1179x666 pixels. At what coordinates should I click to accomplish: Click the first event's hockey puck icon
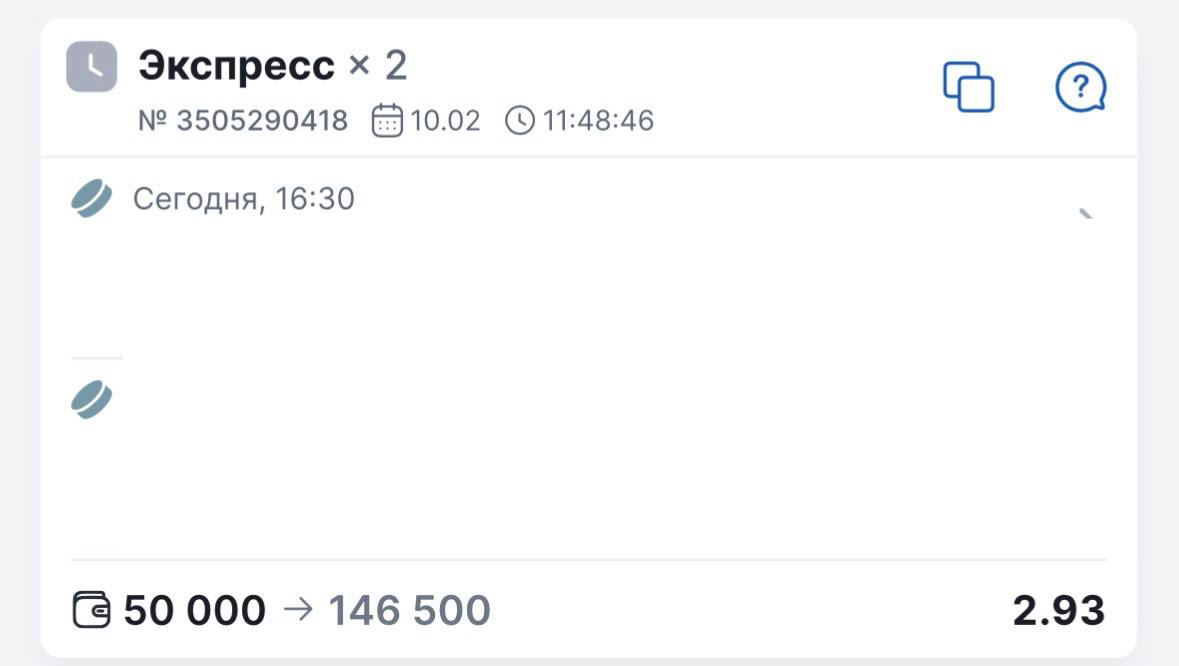(x=91, y=198)
